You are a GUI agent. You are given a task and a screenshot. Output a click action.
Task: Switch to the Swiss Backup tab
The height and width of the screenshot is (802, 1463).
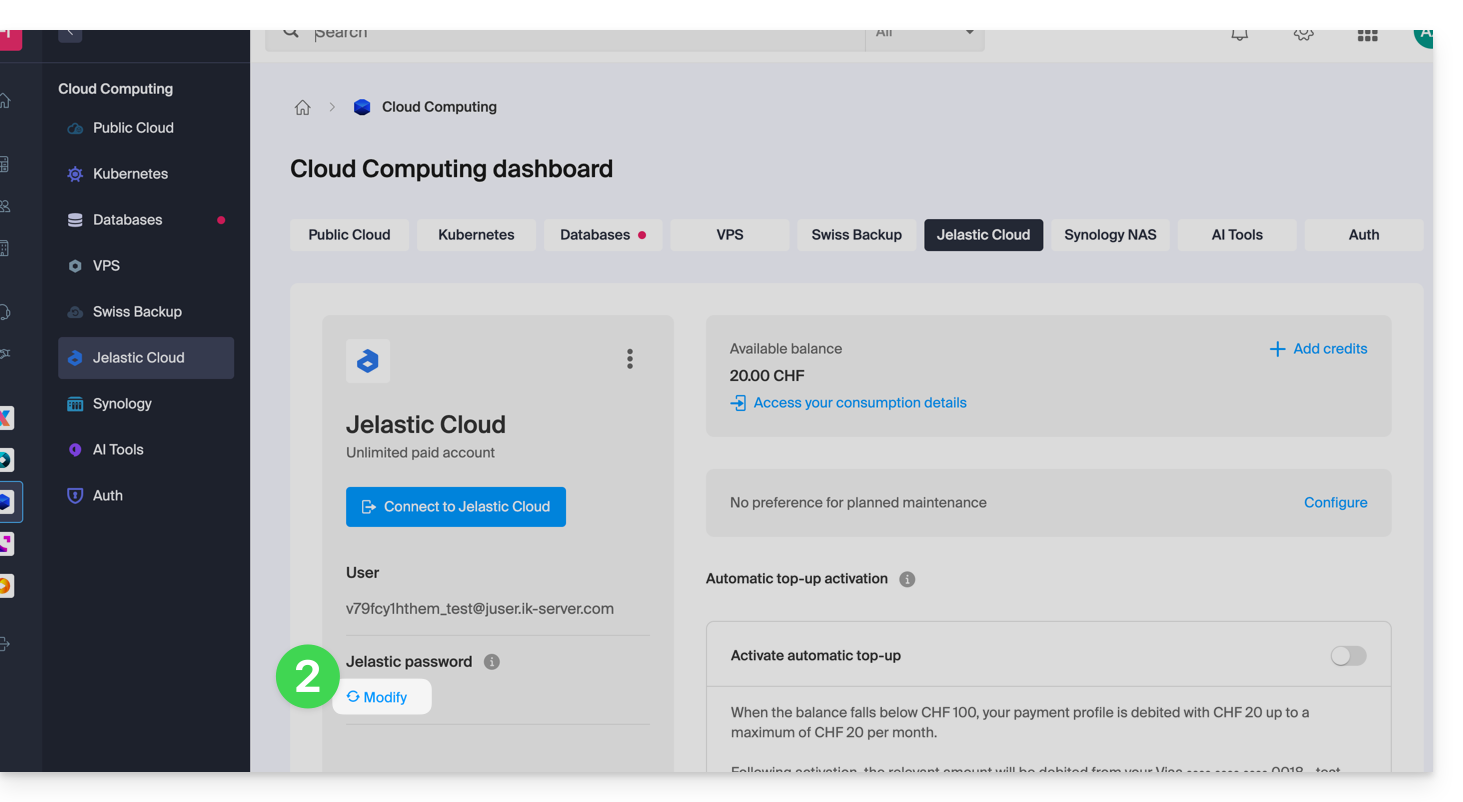[856, 235]
